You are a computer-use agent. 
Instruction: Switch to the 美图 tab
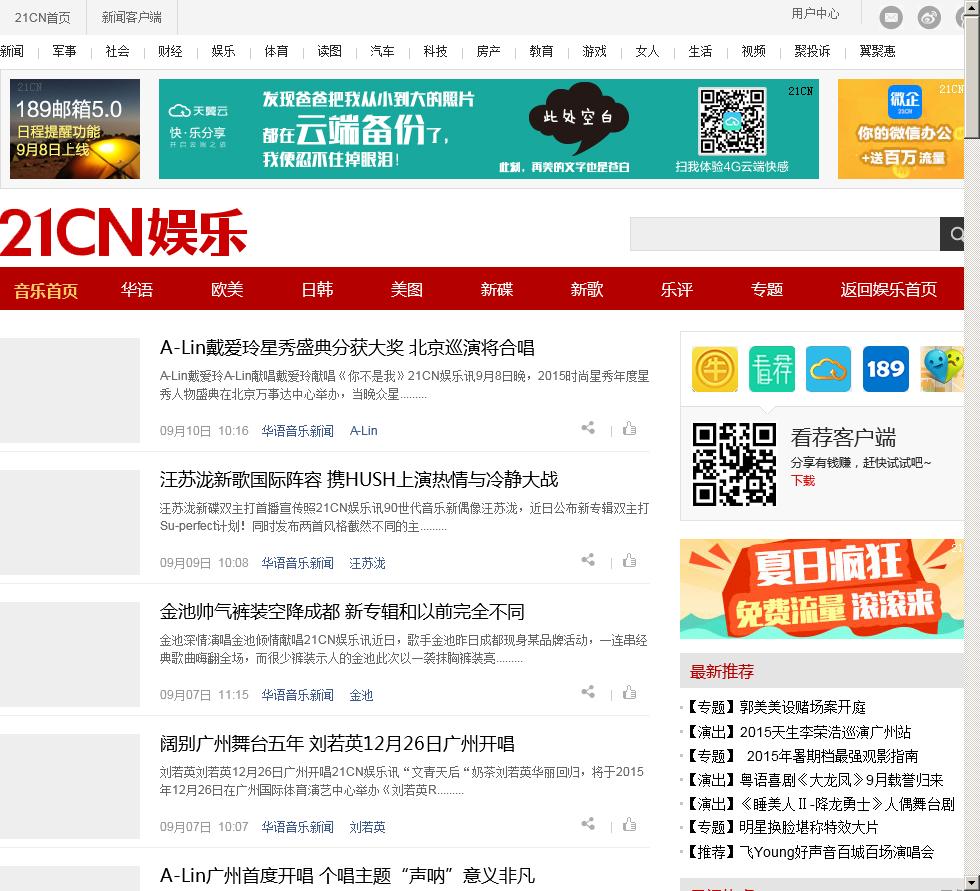tap(407, 289)
